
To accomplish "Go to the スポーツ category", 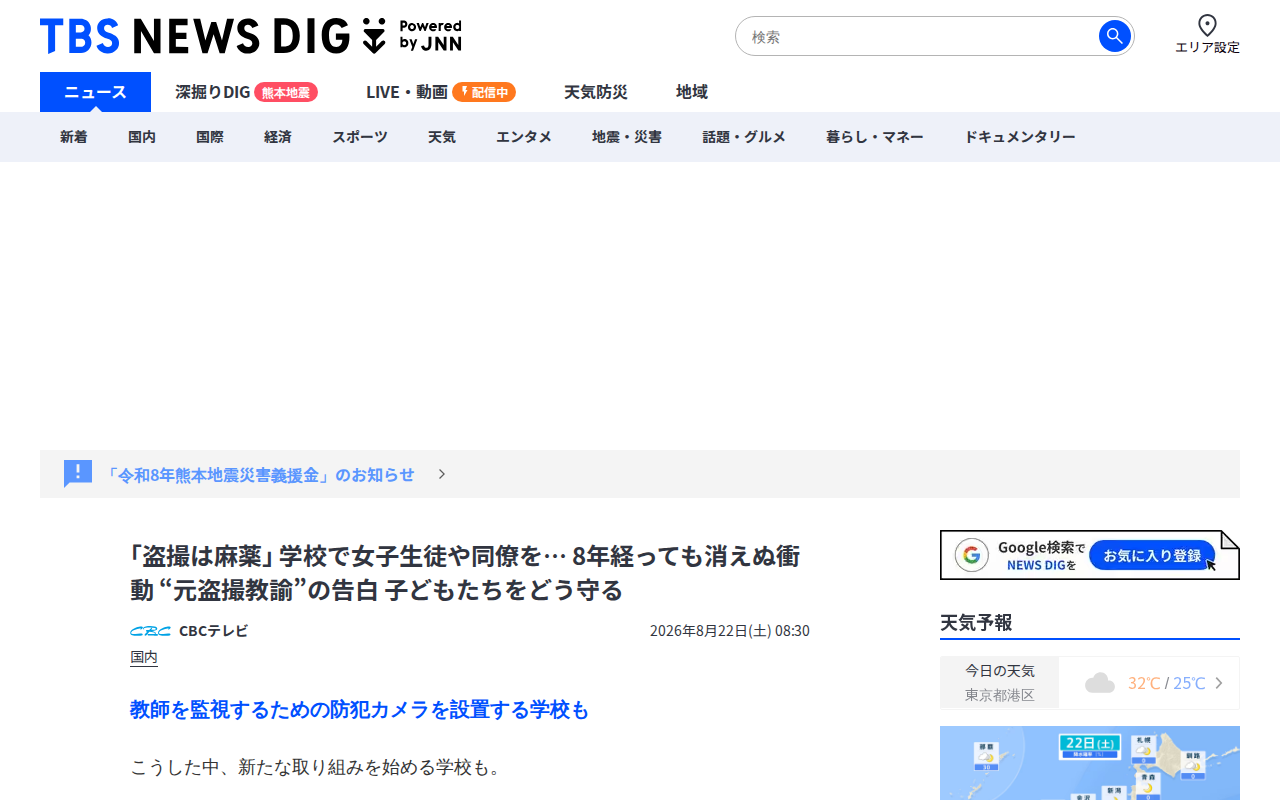I will [360, 137].
